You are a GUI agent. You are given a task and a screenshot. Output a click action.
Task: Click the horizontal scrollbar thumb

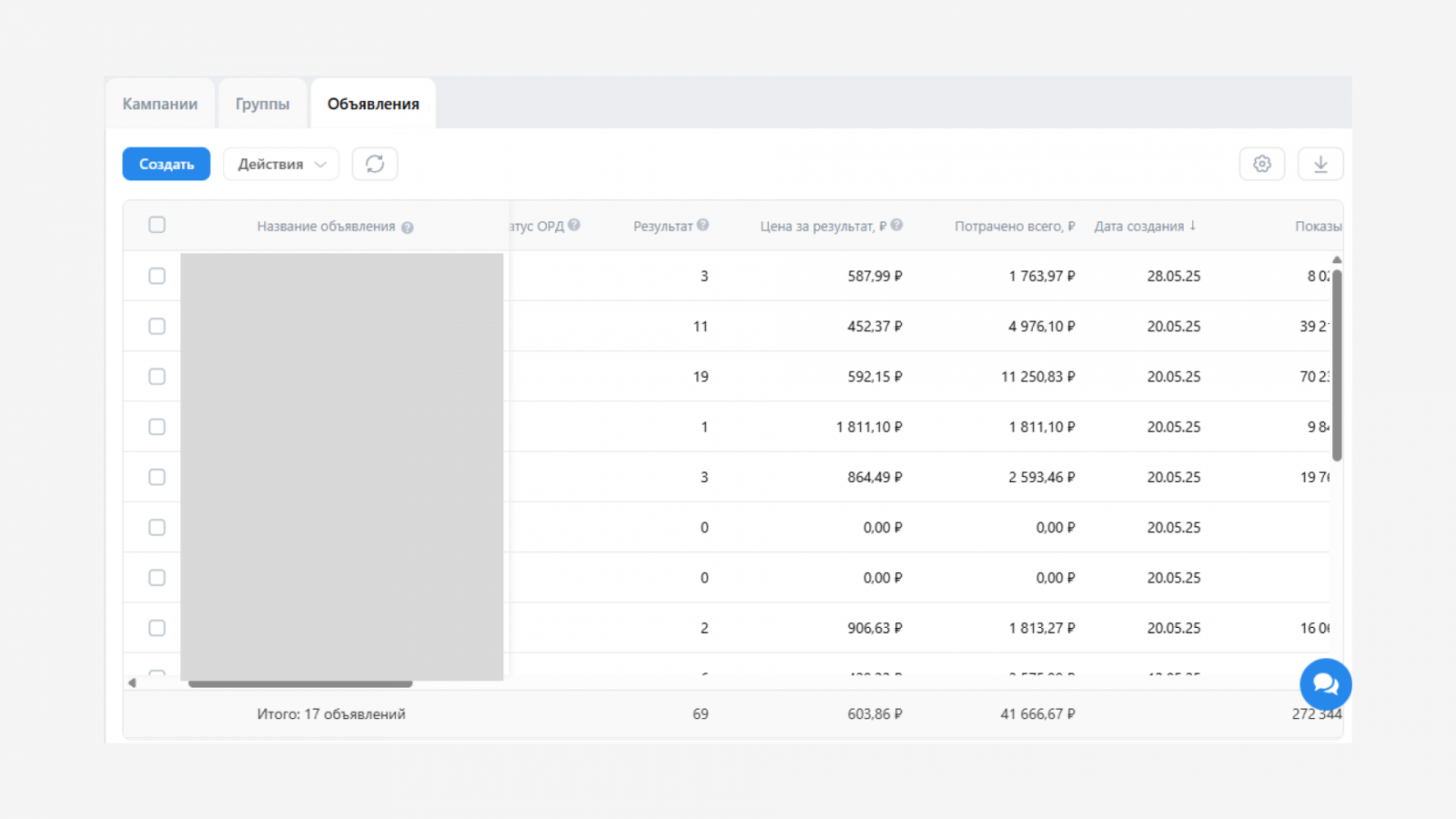(300, 683)
